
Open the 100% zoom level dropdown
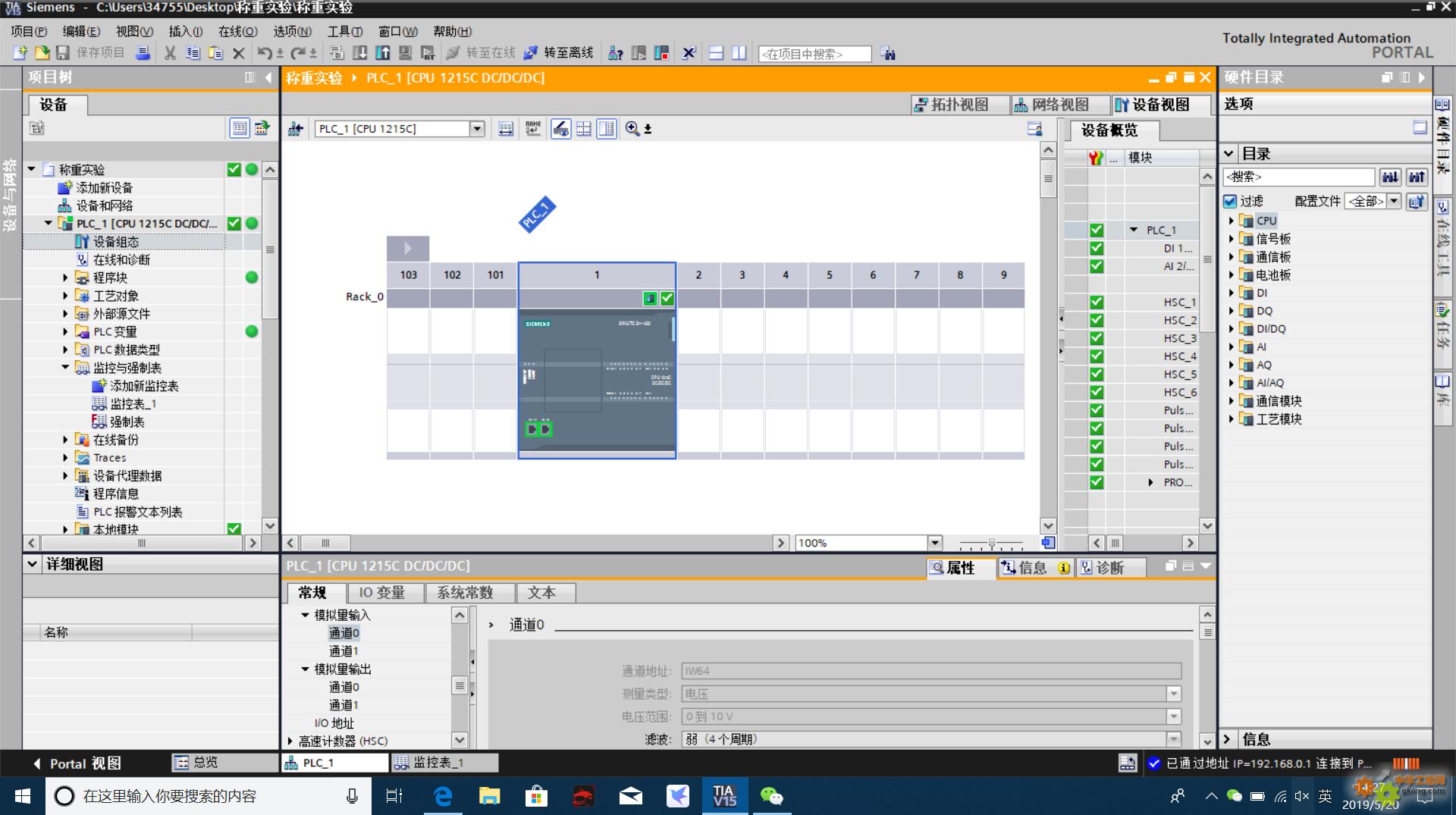(935, 543)
